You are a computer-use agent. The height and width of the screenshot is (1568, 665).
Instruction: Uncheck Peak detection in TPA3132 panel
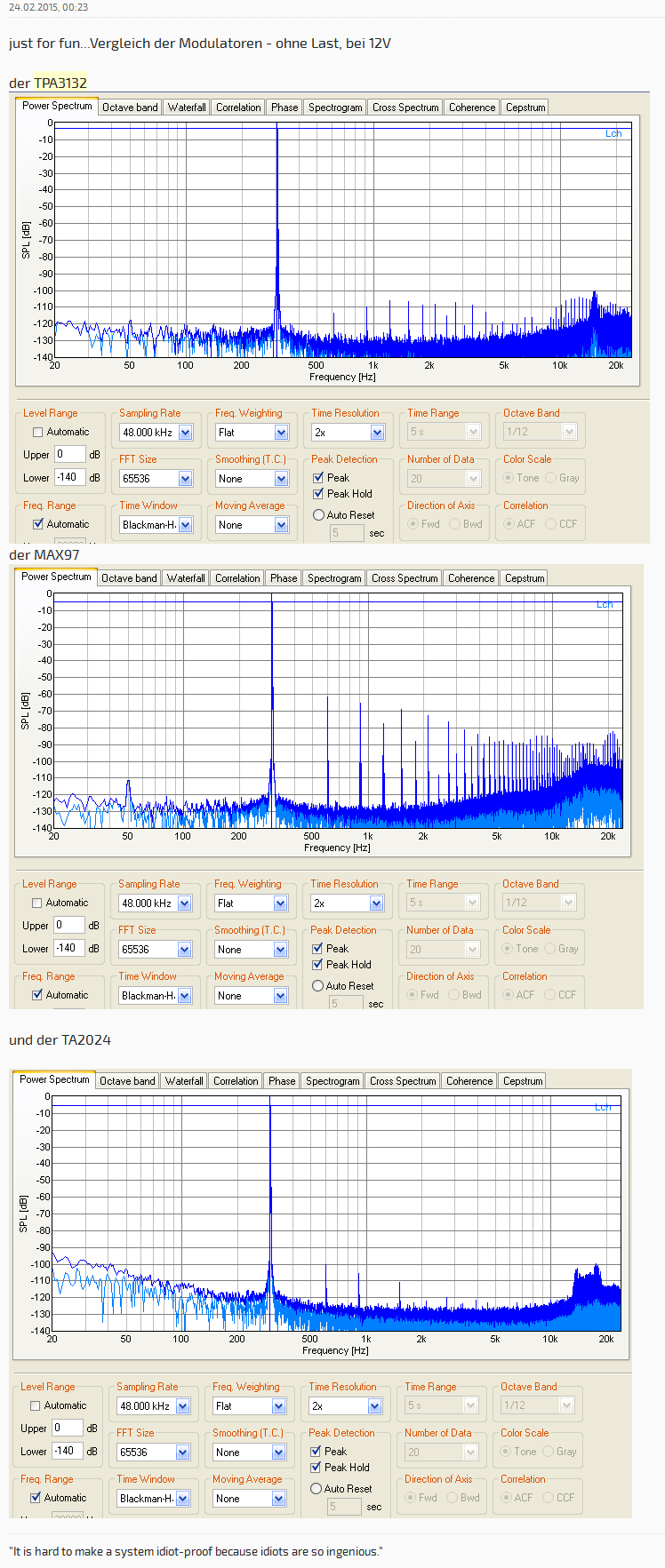click(x=318, y=478)
